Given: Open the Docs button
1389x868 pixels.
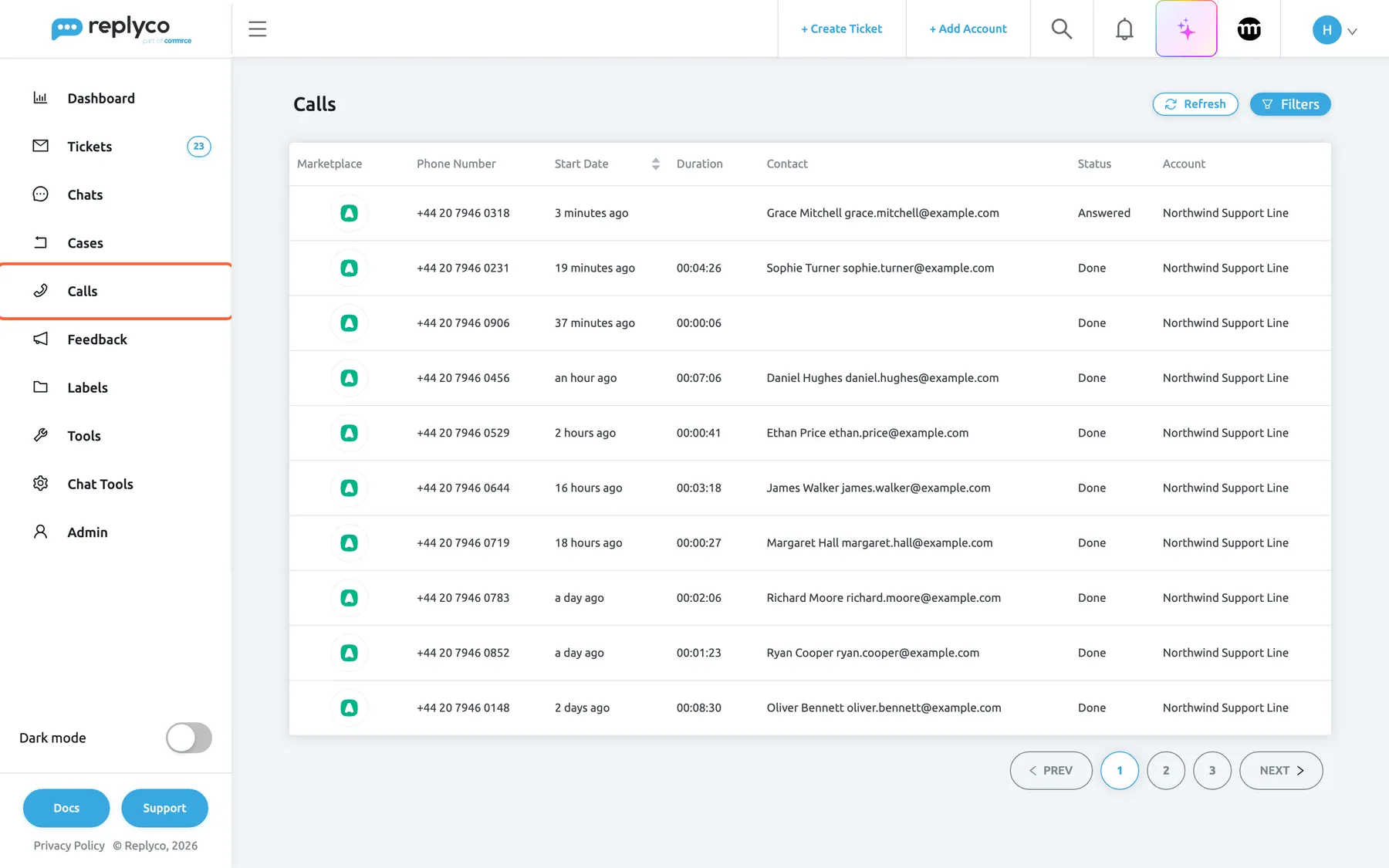Looking at the screenshot, I should click(66, 808).
